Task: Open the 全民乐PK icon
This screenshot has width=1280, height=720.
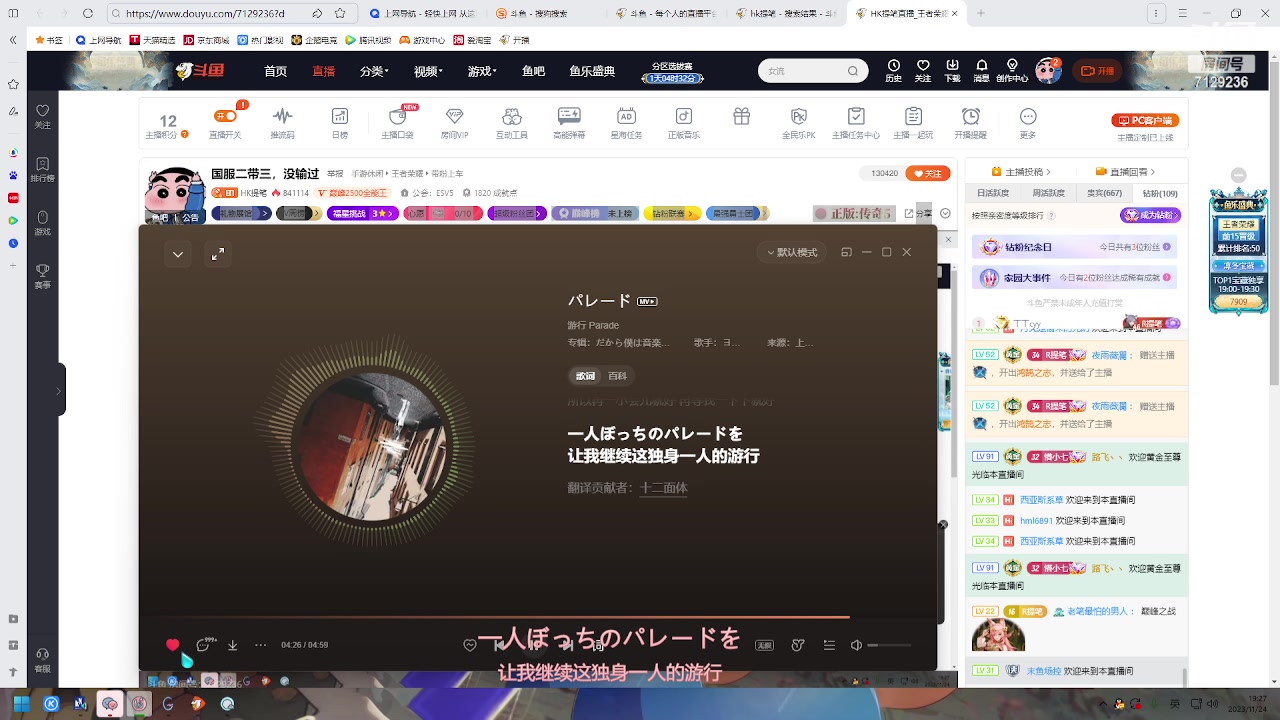Action: coord(798,122)
